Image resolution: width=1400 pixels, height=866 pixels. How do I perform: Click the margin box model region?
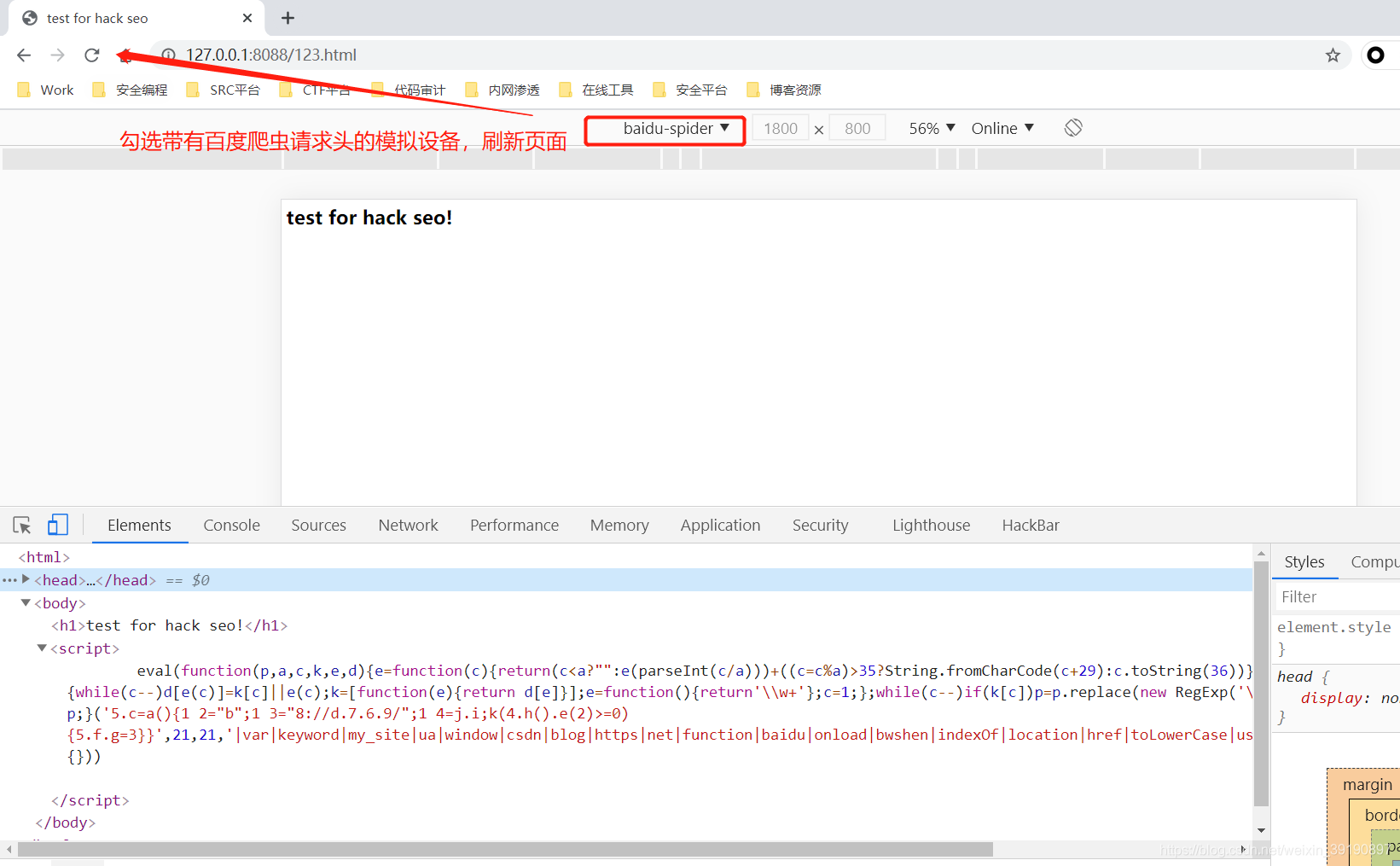pyautogui.click(x=1367, y=784)
